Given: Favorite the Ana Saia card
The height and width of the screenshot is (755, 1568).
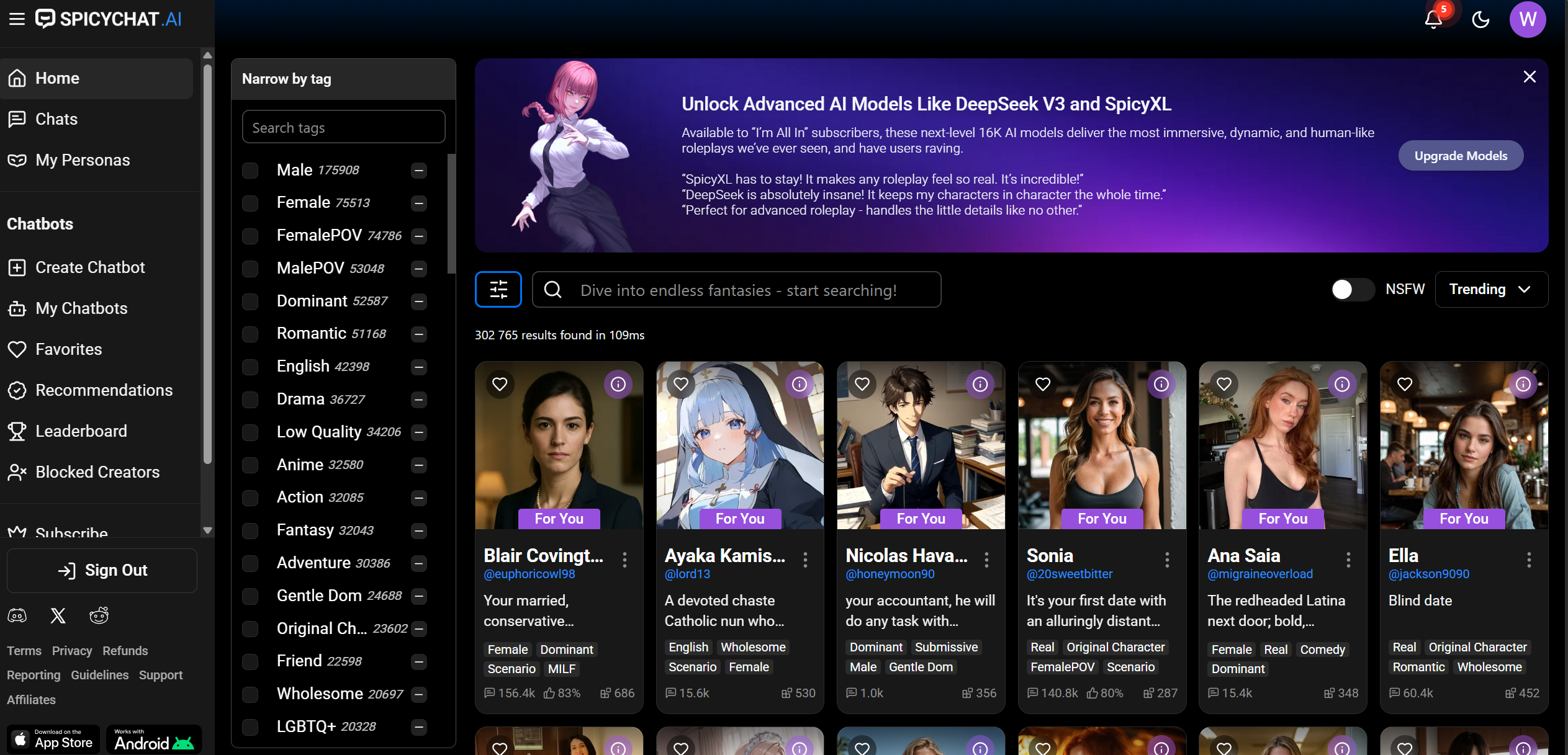Looking at the screenshot, I should pos(1224,384).
